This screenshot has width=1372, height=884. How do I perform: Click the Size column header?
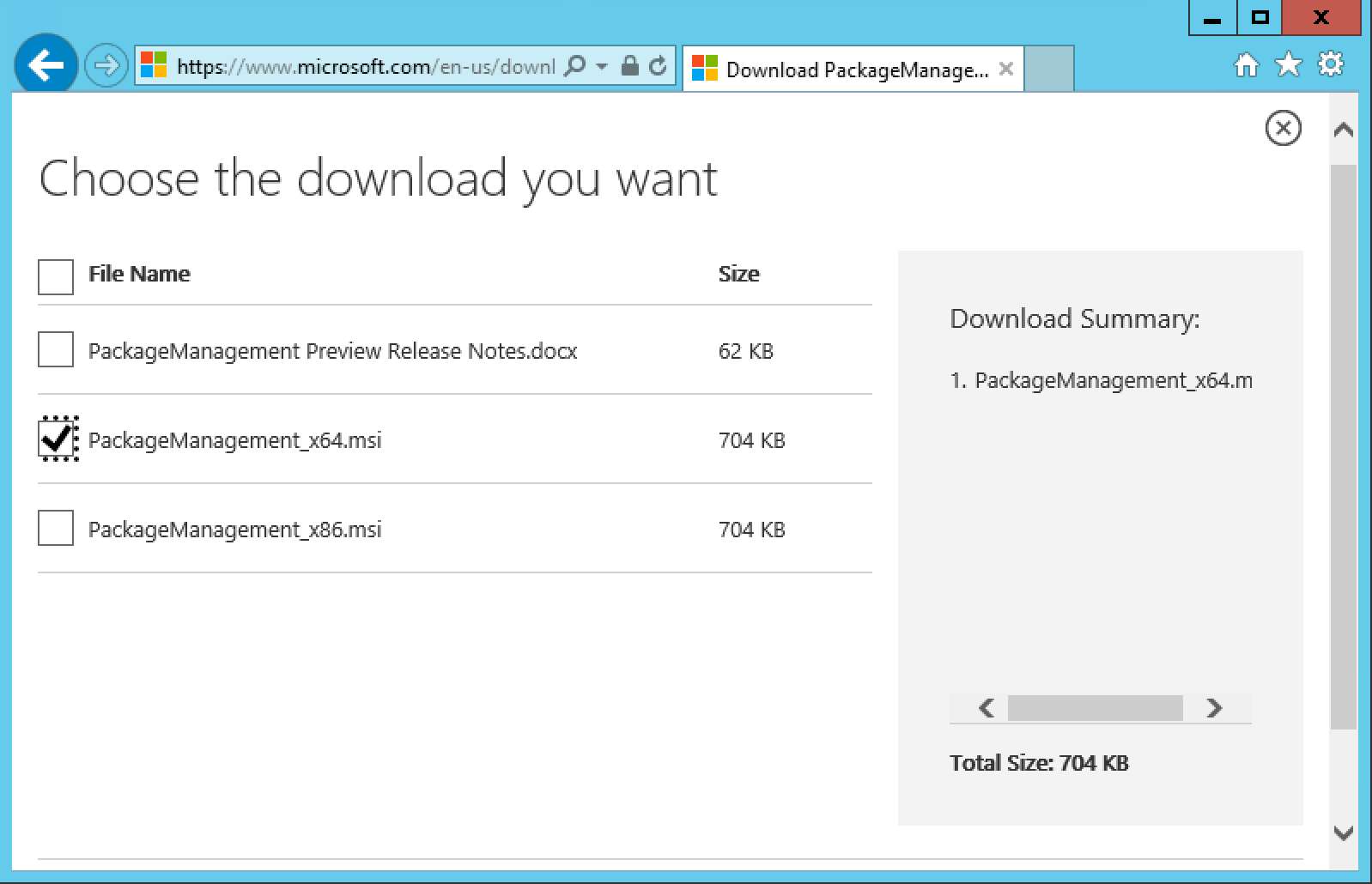click(x=738, y=274)
